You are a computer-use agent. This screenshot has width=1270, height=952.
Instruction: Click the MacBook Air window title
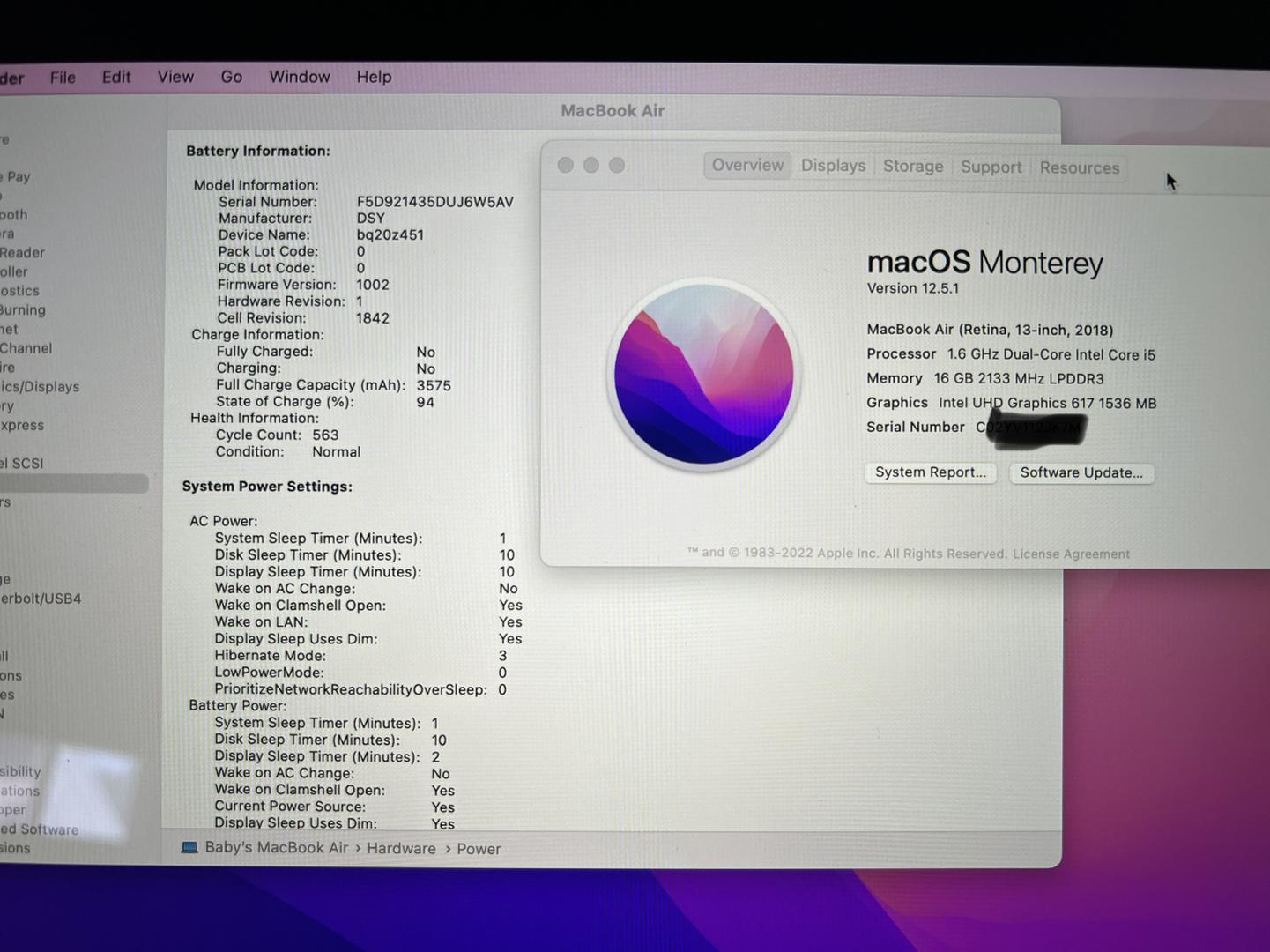click(613, 111)
